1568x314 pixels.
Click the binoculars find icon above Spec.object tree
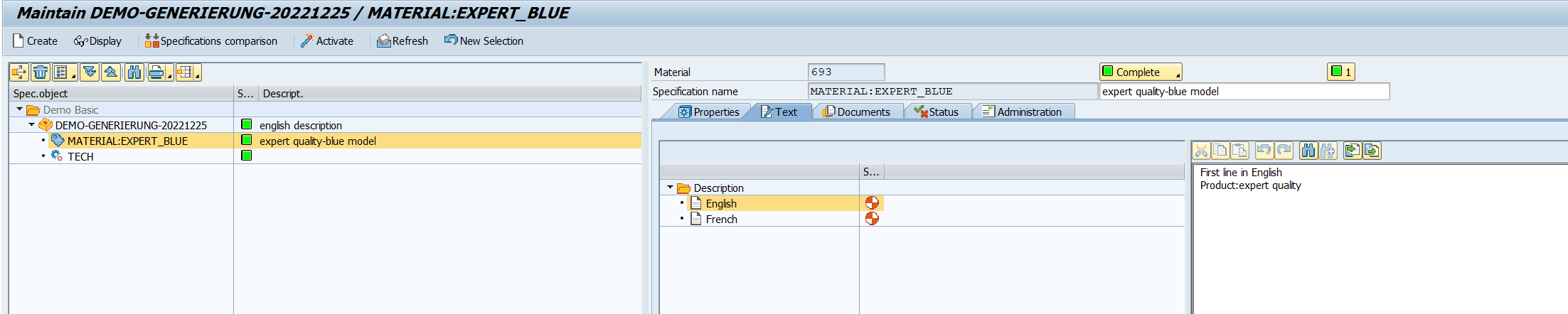[x=134, y=72]
